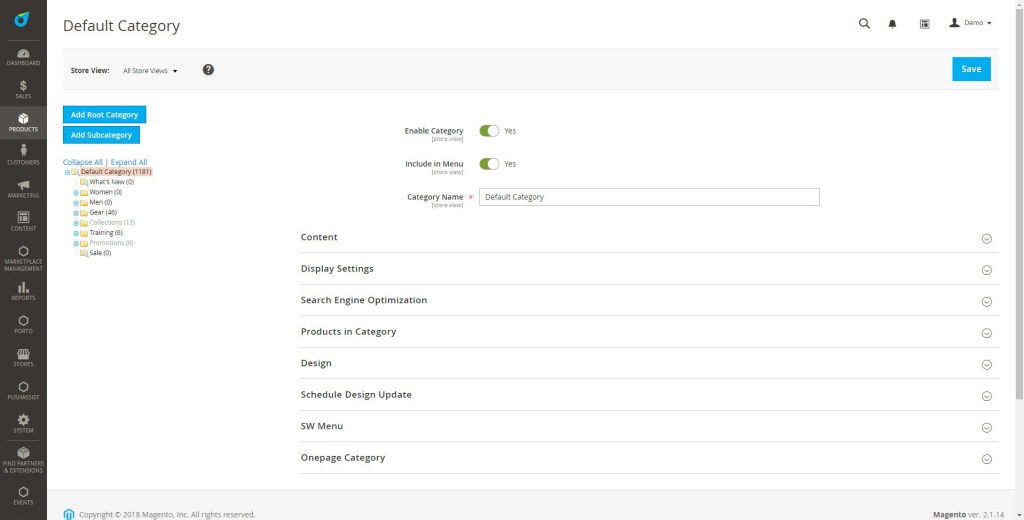Click the search magnifier icon
1024x520 pixels.
864,24
